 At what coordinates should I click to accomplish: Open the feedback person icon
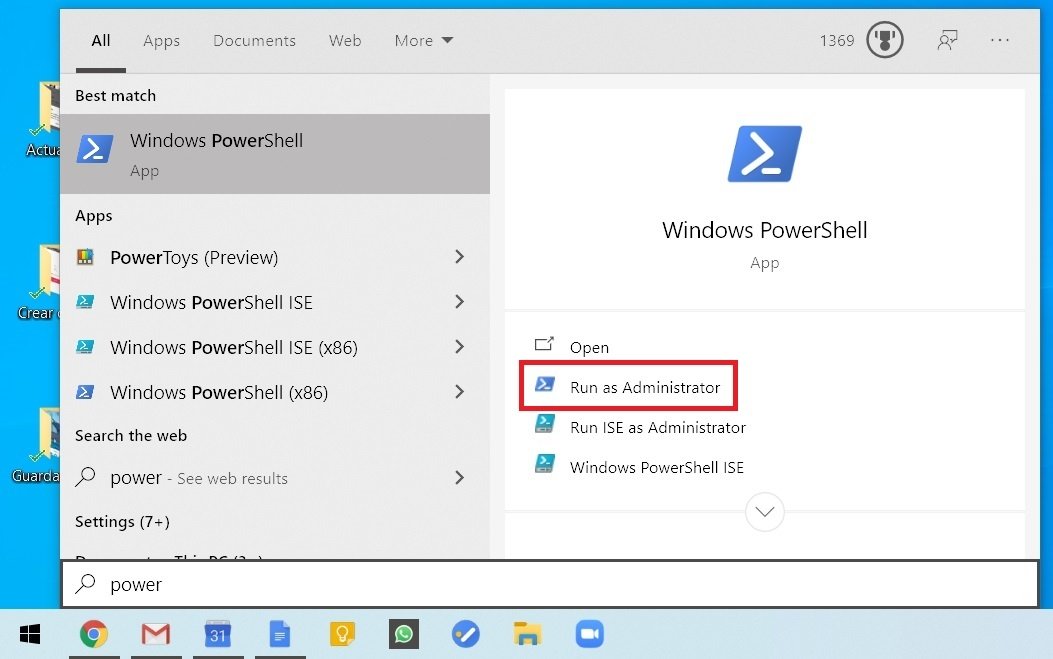tap(947, 40)
